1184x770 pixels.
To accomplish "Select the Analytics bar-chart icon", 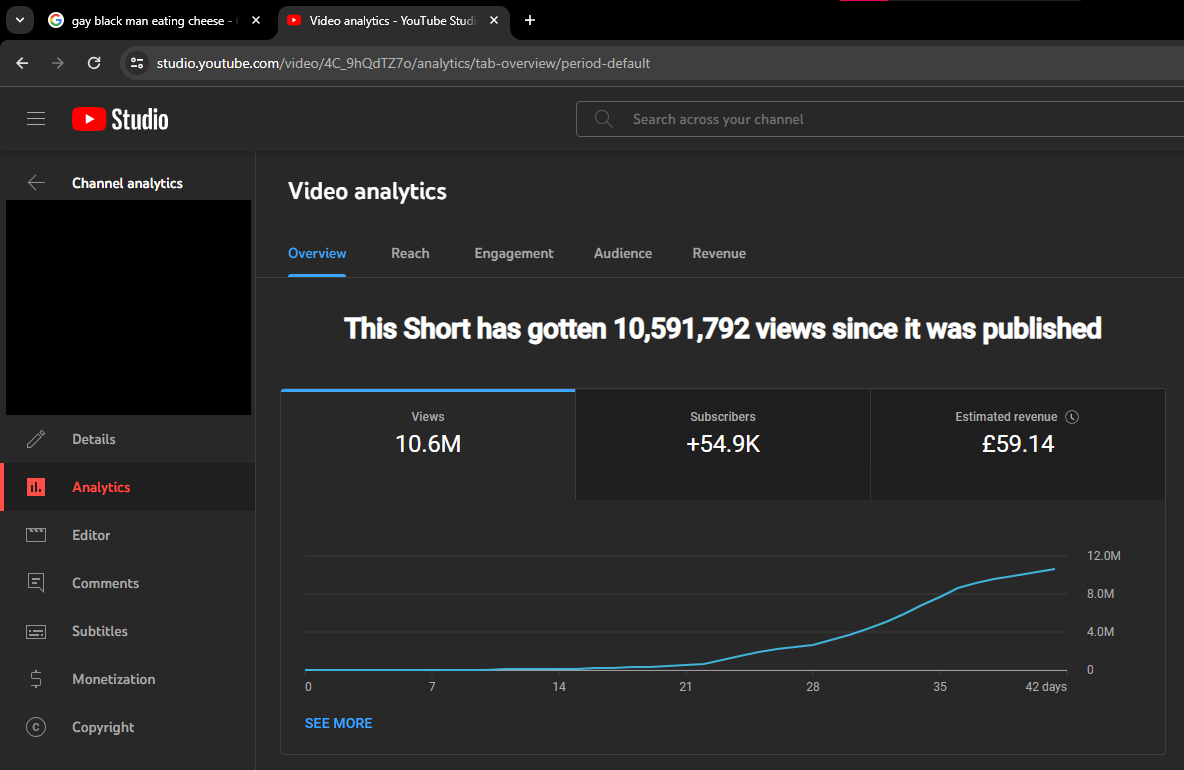I will click(x=36, y=487).
